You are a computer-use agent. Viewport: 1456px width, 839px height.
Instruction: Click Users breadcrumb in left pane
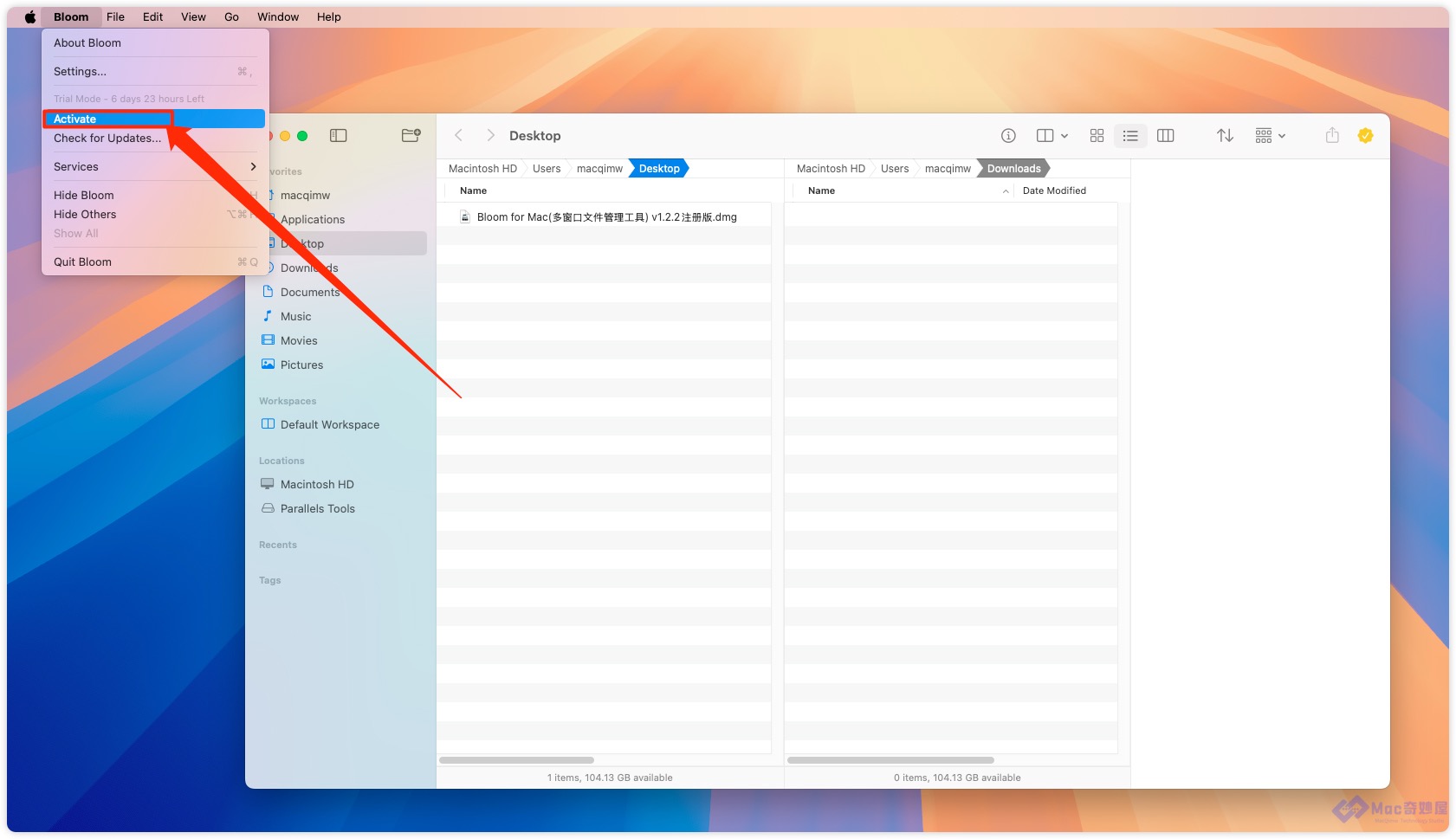tap(547, 168)
